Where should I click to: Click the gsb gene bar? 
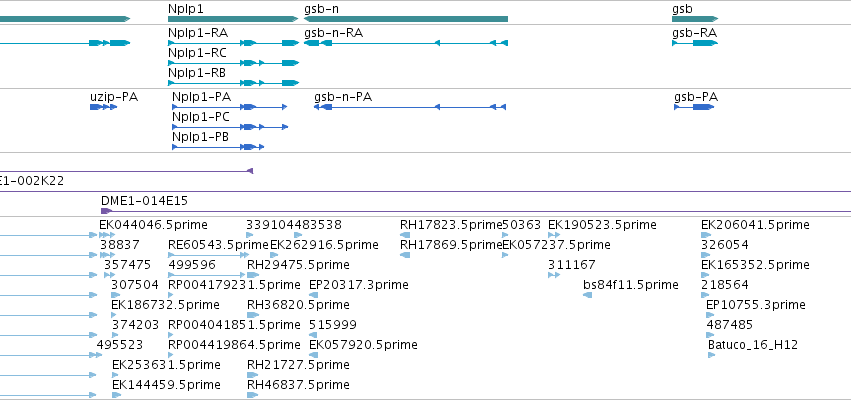[695, 19]
